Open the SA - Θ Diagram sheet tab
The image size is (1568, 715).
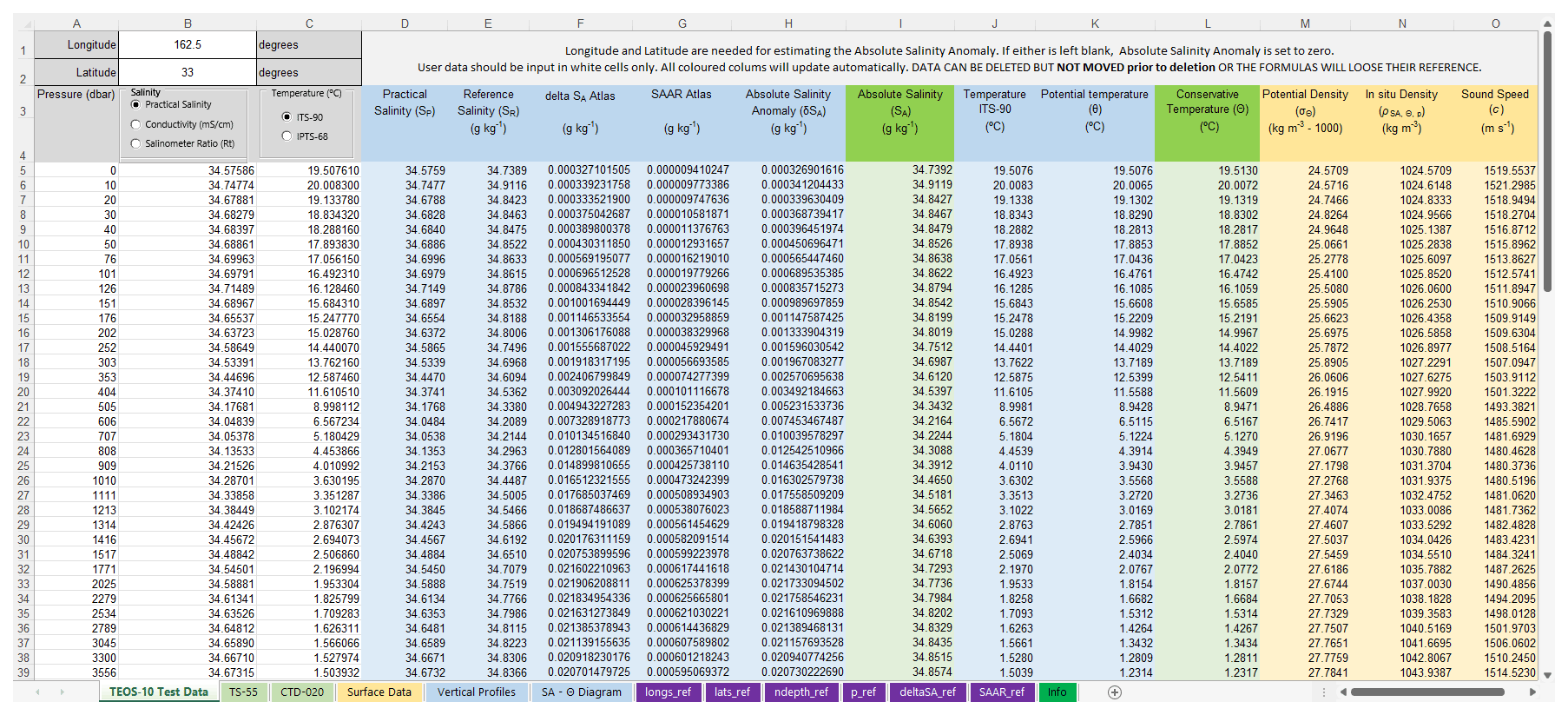click(581, 692)
